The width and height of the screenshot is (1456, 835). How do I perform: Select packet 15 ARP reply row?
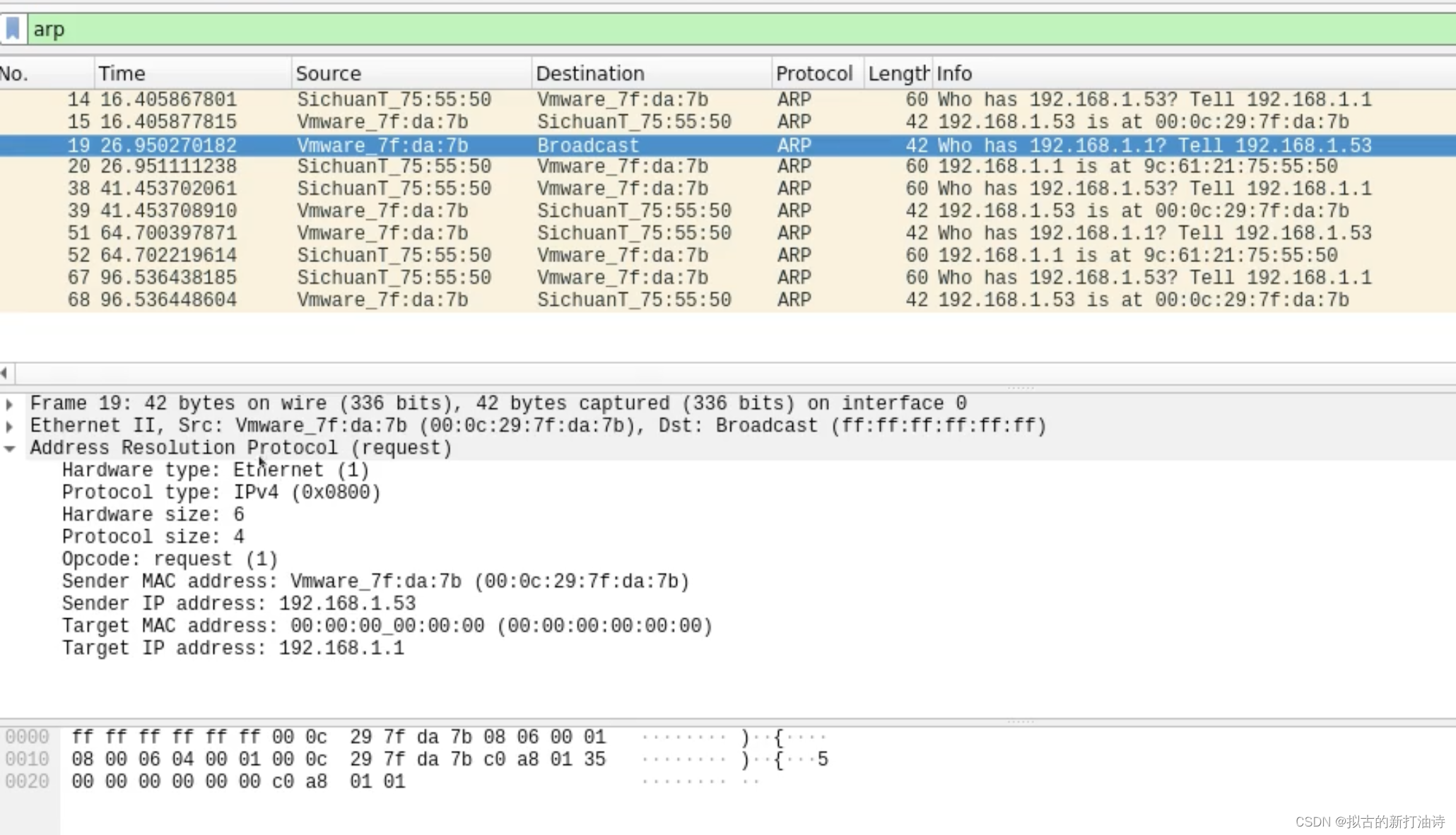(728, 122)
